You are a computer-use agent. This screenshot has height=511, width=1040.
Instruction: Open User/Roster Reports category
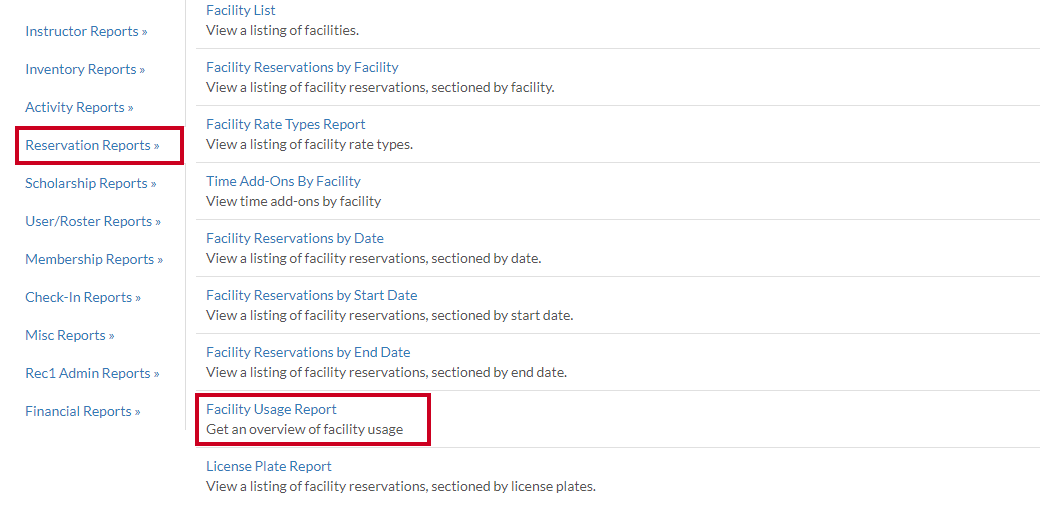click(x=93, y=221)
